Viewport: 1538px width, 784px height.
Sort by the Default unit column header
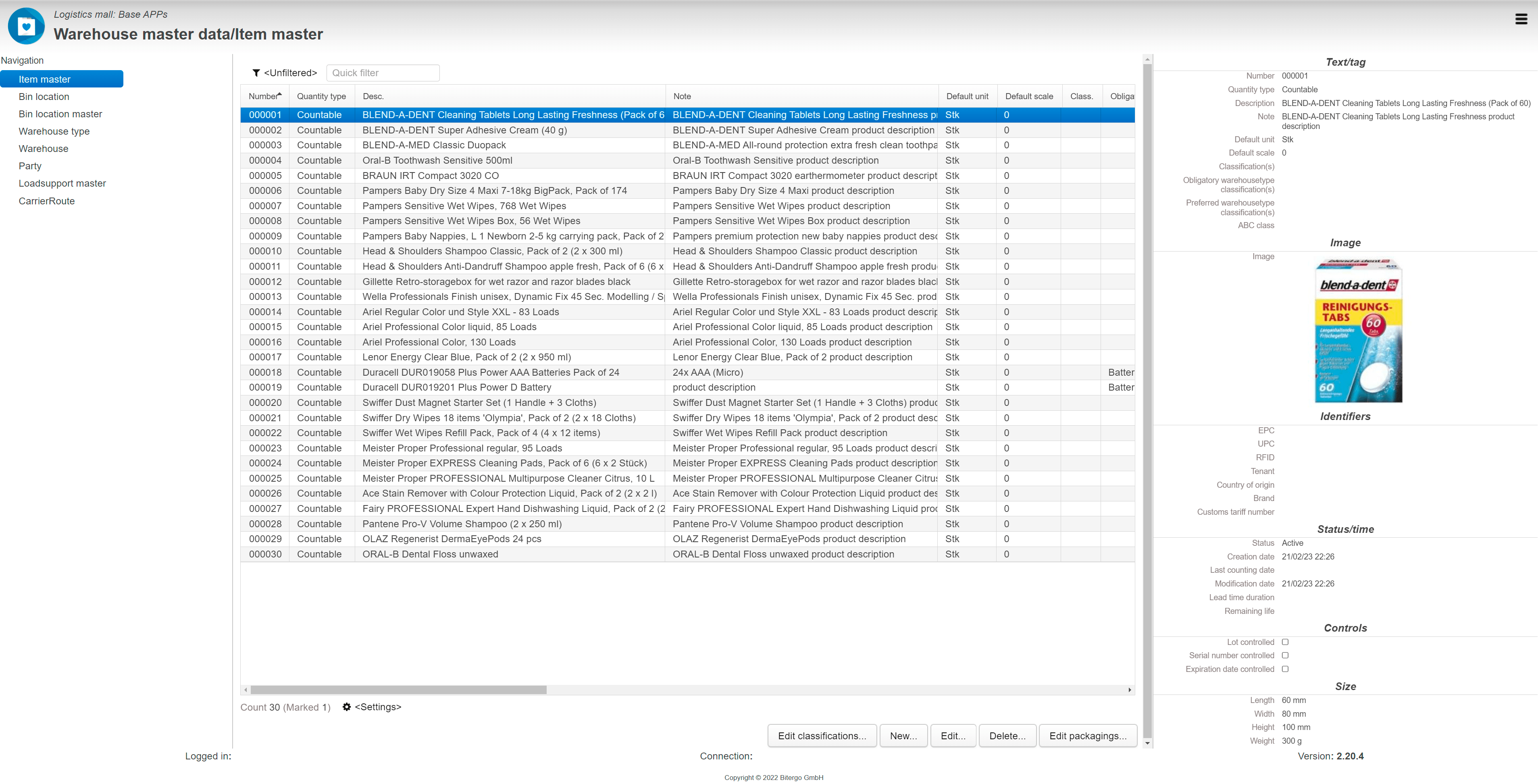click(967, 96)
